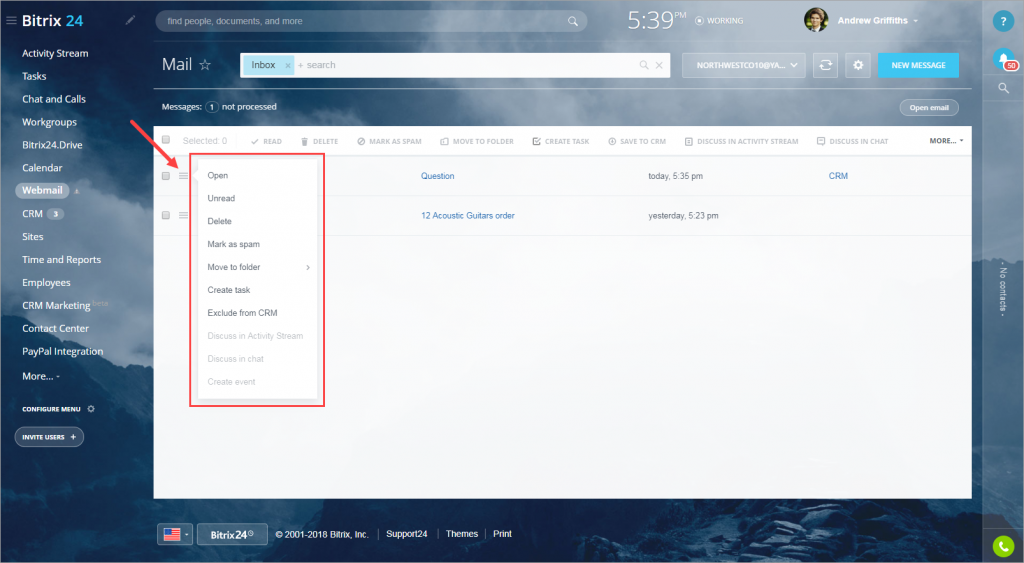
Task: Click Mark as spam in the toolbar
Action: (x=389, y=141)
